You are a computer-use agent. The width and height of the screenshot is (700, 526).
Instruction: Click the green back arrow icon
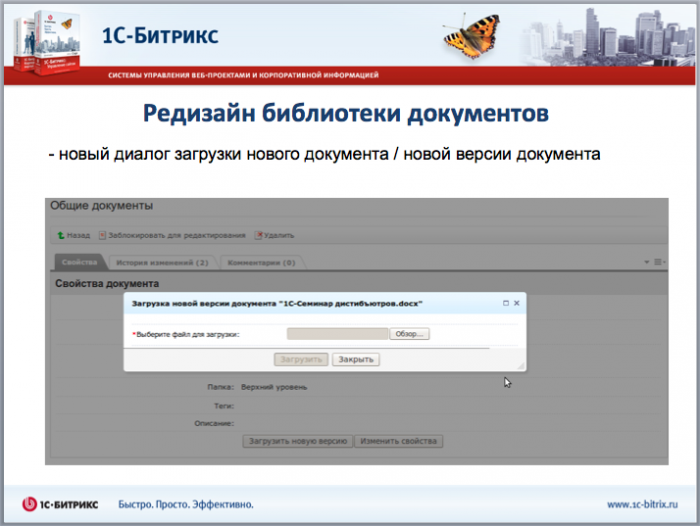[x=61, y=235]
